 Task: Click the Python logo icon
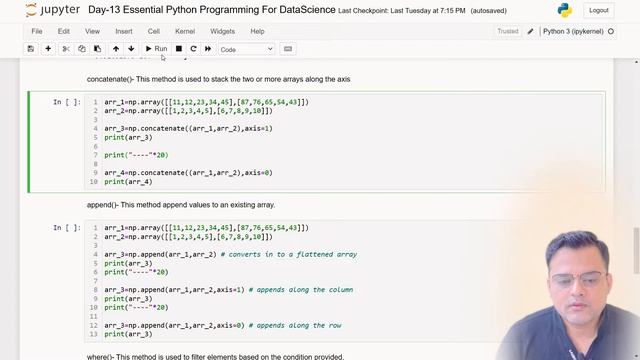click(x=564, y=10)
